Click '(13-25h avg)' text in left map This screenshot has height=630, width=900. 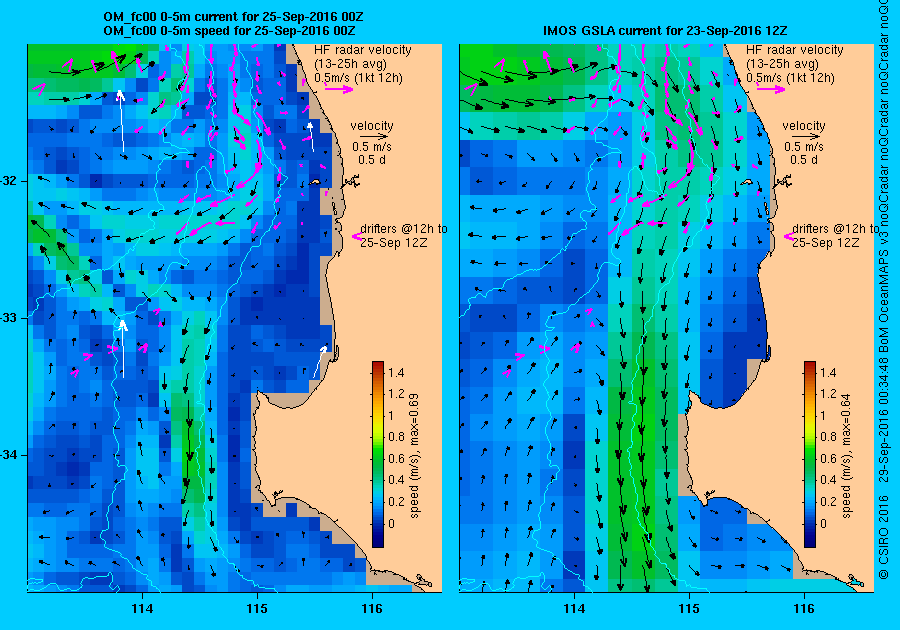coord(350,64)
